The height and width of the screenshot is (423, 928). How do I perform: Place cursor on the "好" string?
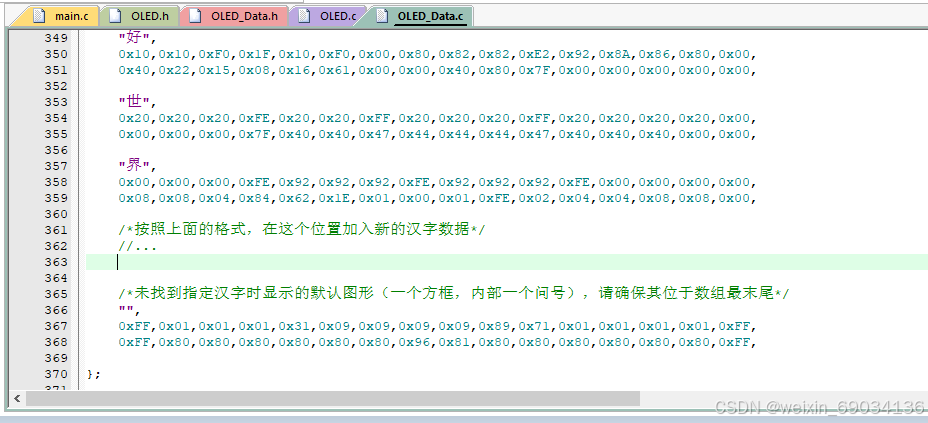[x=135, y=38]
